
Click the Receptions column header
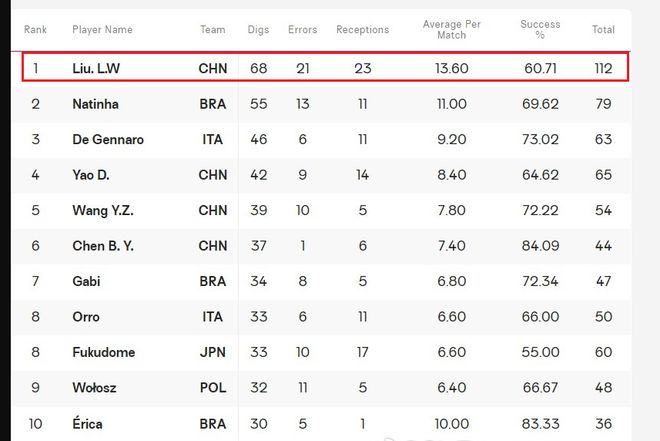point(362,30)
